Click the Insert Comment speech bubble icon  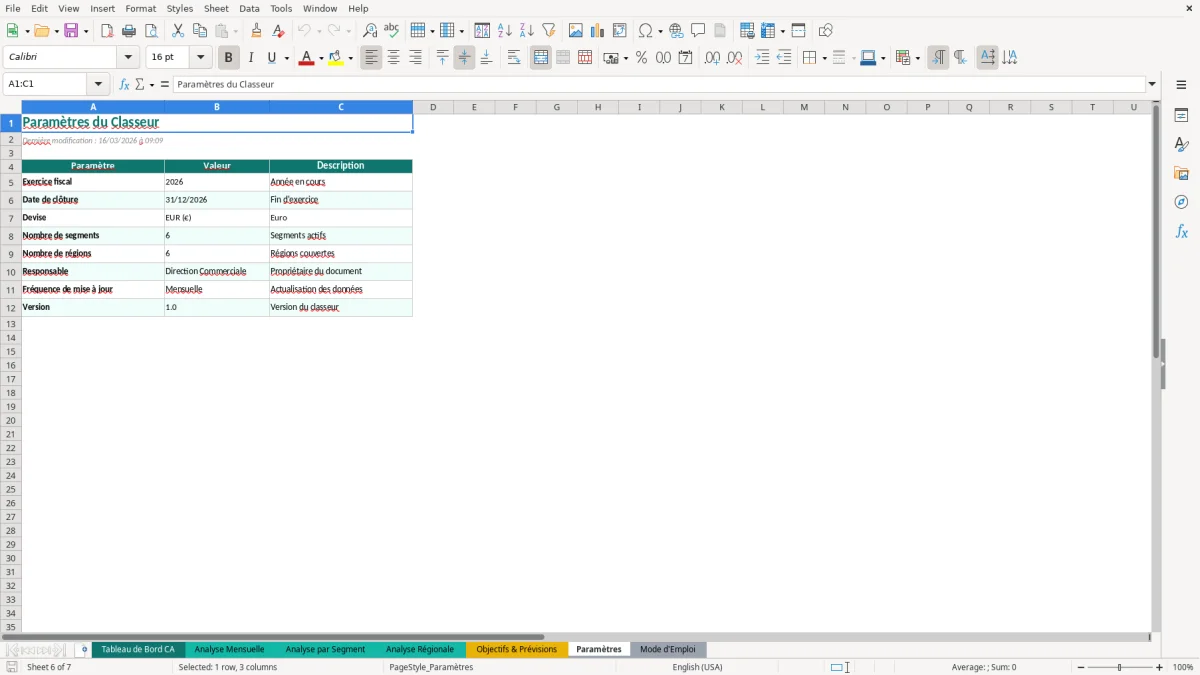point(698,31)
